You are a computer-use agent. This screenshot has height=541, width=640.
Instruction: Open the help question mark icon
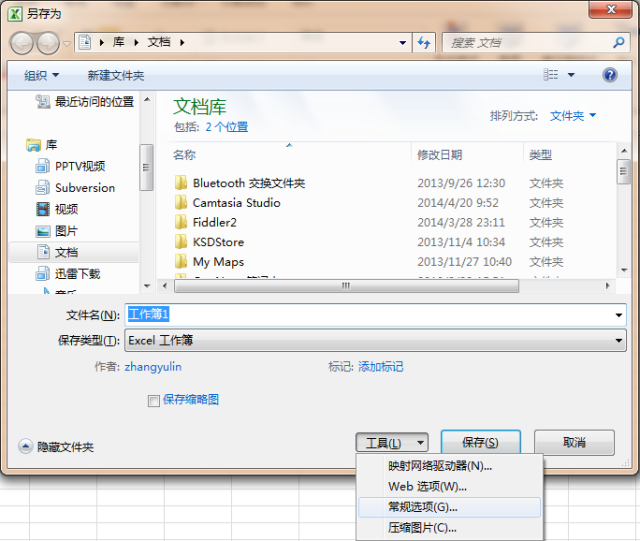[x=609, y=75]
